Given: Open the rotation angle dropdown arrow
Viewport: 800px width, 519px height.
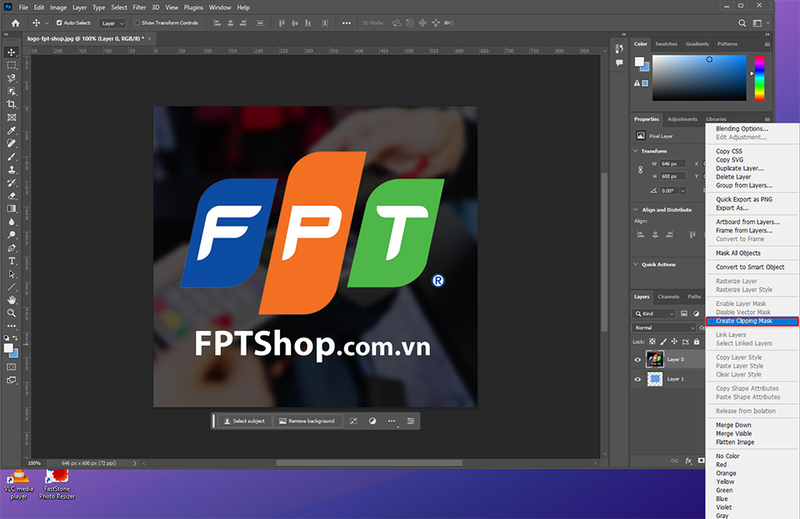Looking at the screenshot, I should [683, 191].
